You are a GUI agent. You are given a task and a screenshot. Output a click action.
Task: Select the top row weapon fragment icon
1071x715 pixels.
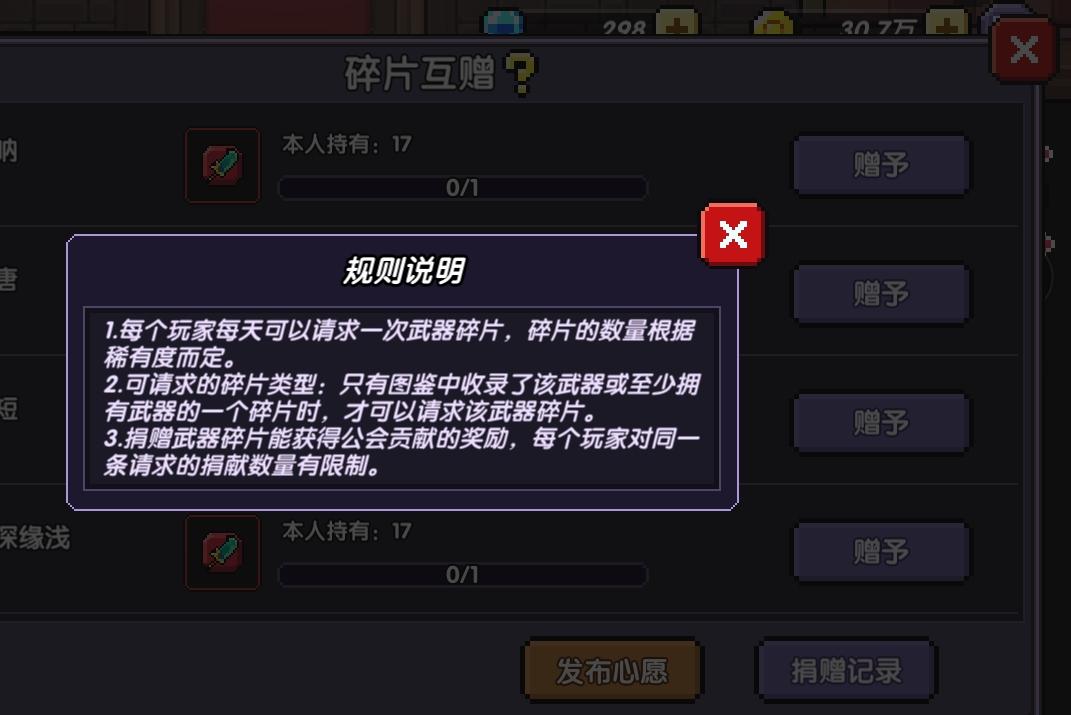[223, 165]
